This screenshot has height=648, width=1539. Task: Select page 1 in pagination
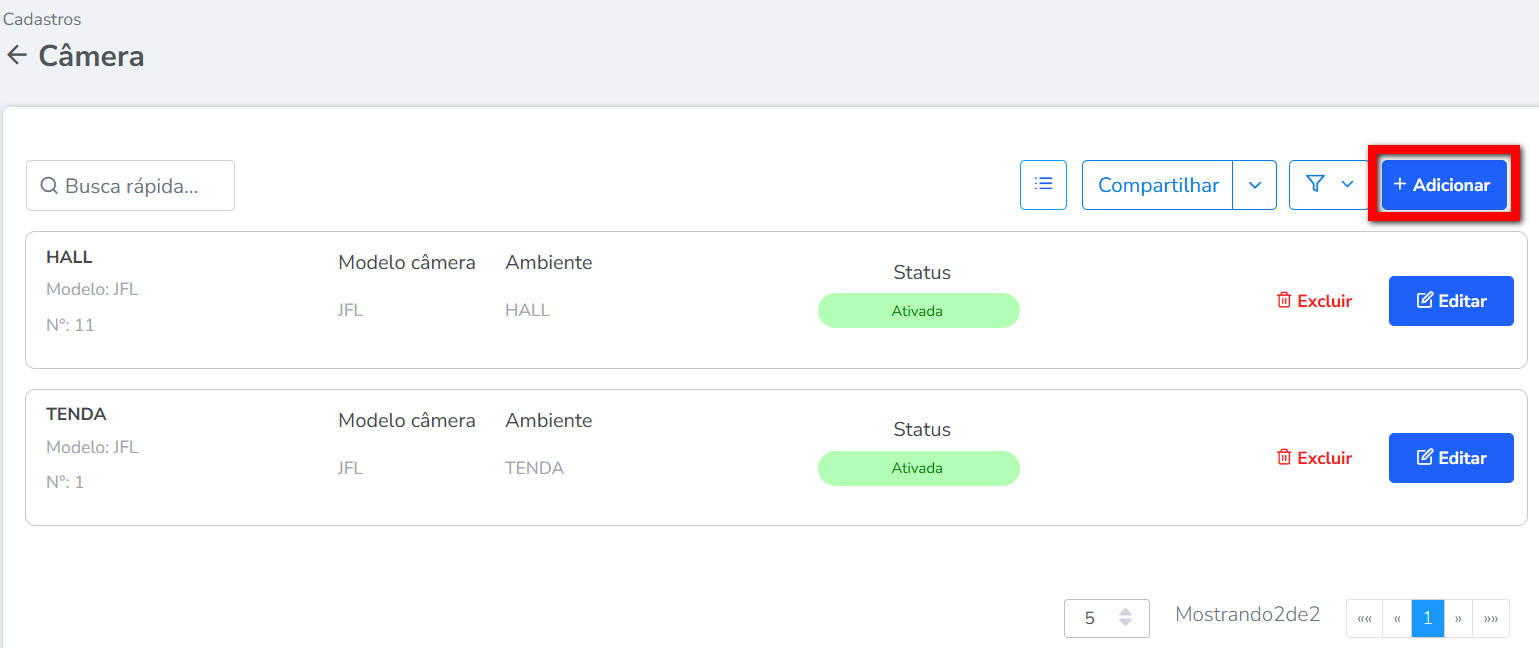click(x=1427, y=619)
